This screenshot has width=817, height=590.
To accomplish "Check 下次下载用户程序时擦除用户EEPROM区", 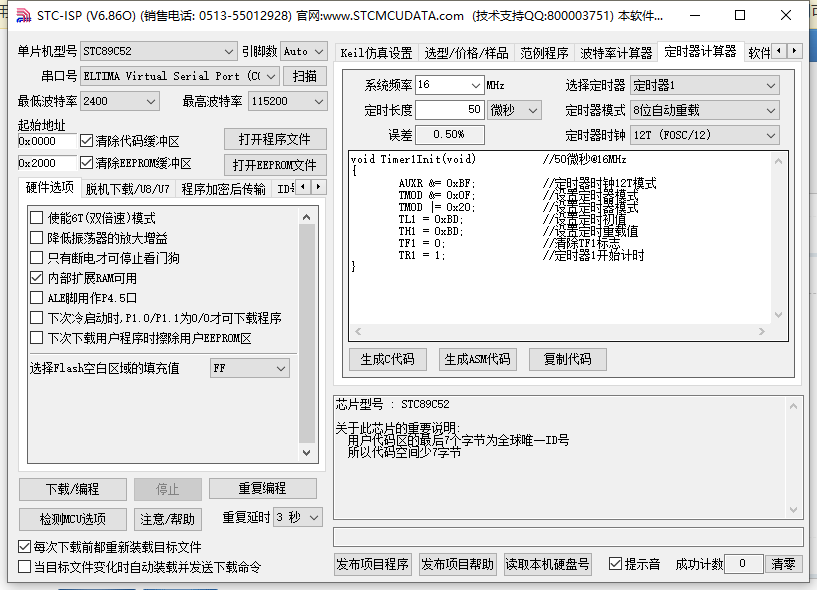I will point(36,338).
